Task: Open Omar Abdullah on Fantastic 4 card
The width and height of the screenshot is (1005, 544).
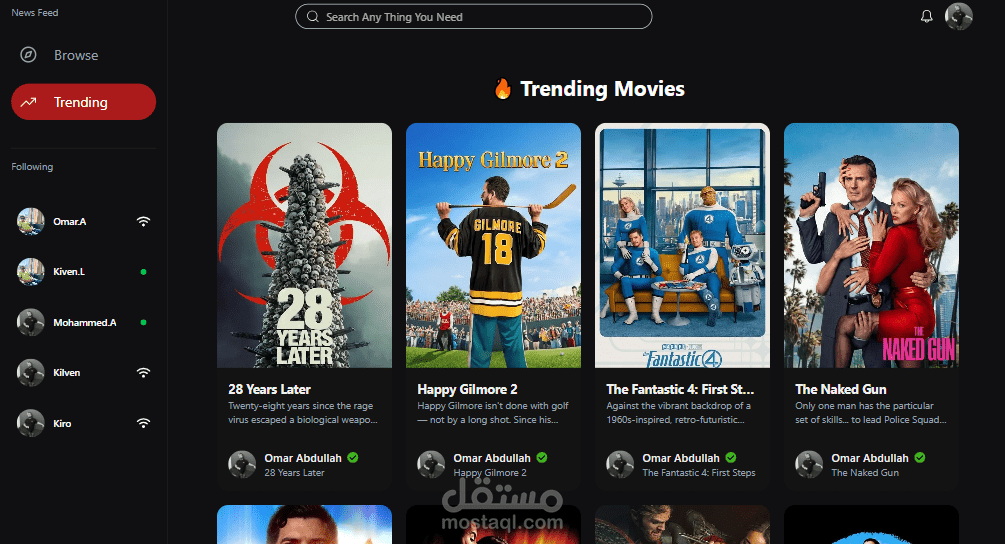Action: pos(681,458)
